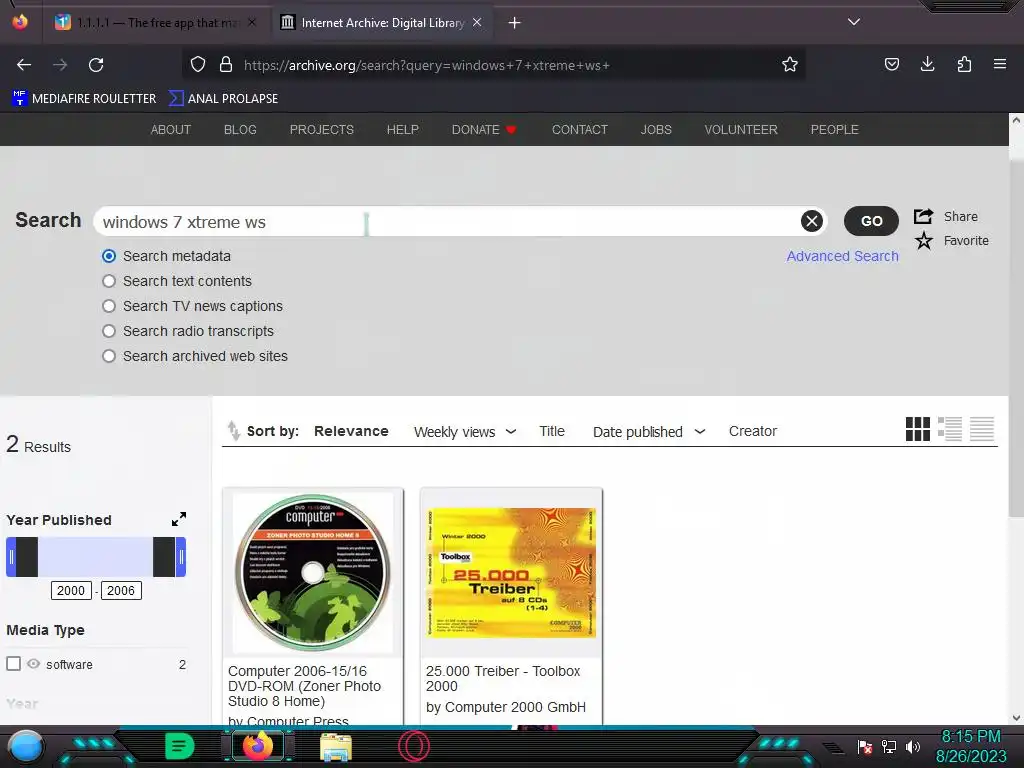Click the GO search button
This screenshot has width=1024, height=768.
coord(871,221)
